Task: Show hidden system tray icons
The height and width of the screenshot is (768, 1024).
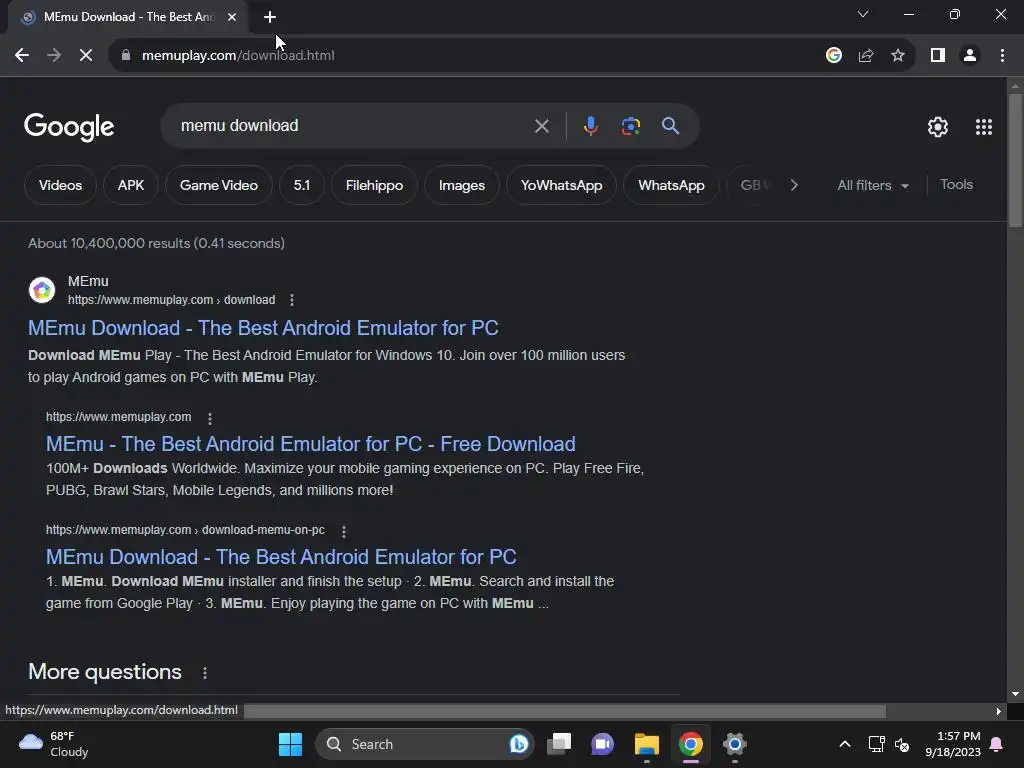Action: coord(844,744)
